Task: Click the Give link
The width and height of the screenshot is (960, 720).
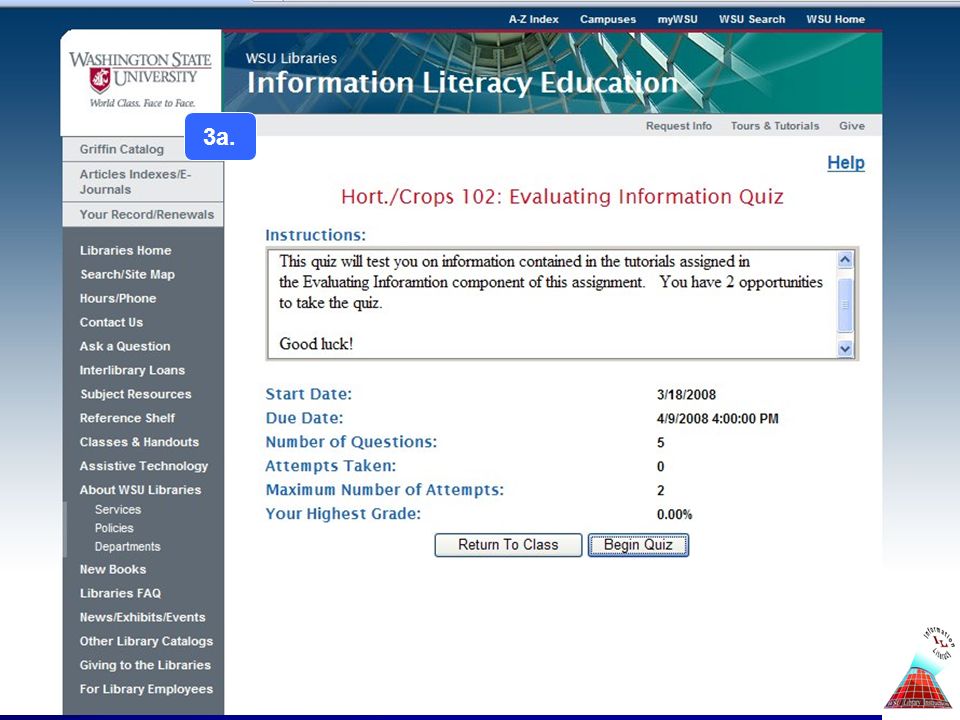Action: pos(852,126)
